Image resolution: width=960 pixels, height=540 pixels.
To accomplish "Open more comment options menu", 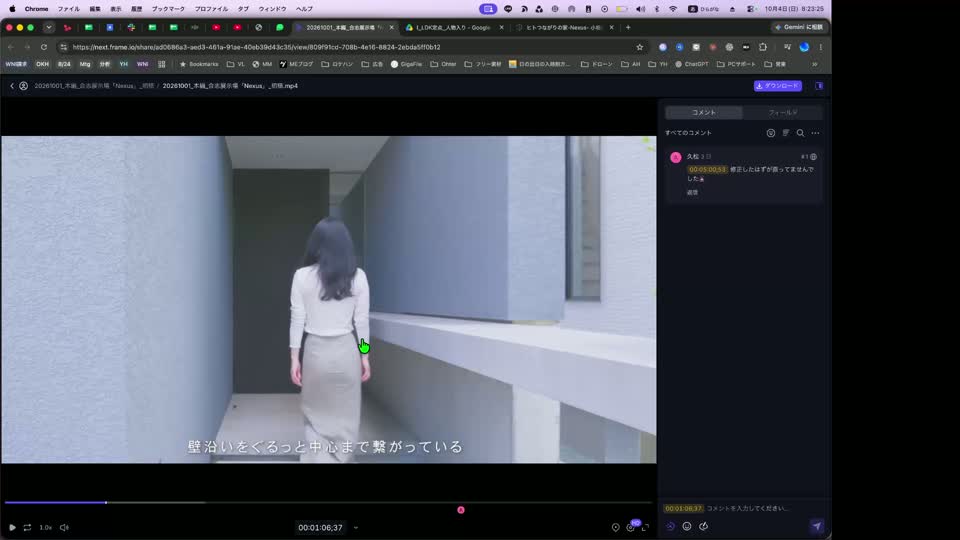I will point(815,133).
